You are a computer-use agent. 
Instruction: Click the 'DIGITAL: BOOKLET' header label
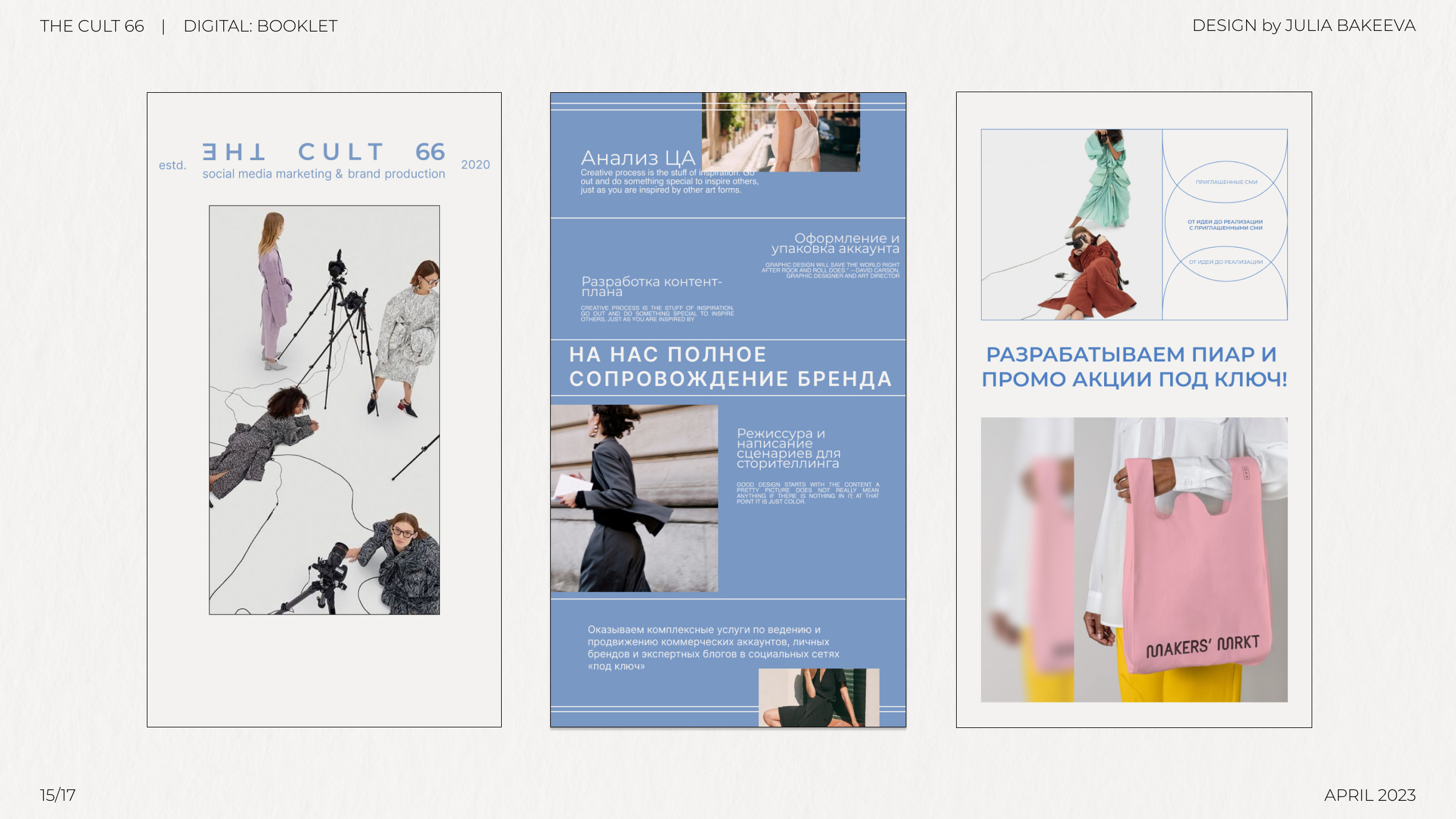click(x=260, y=26)
